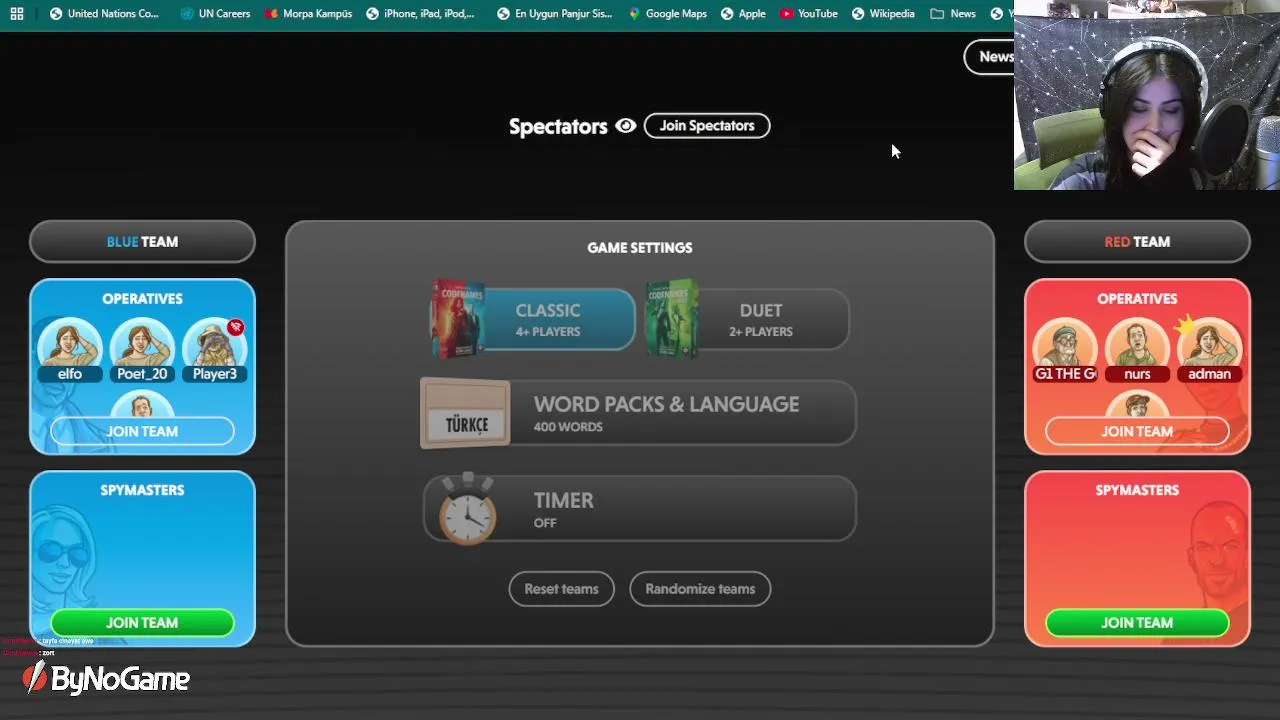1280x720 pixels.
Task: Click the nurs player avatar
Action: click(x=1137, y=349)
